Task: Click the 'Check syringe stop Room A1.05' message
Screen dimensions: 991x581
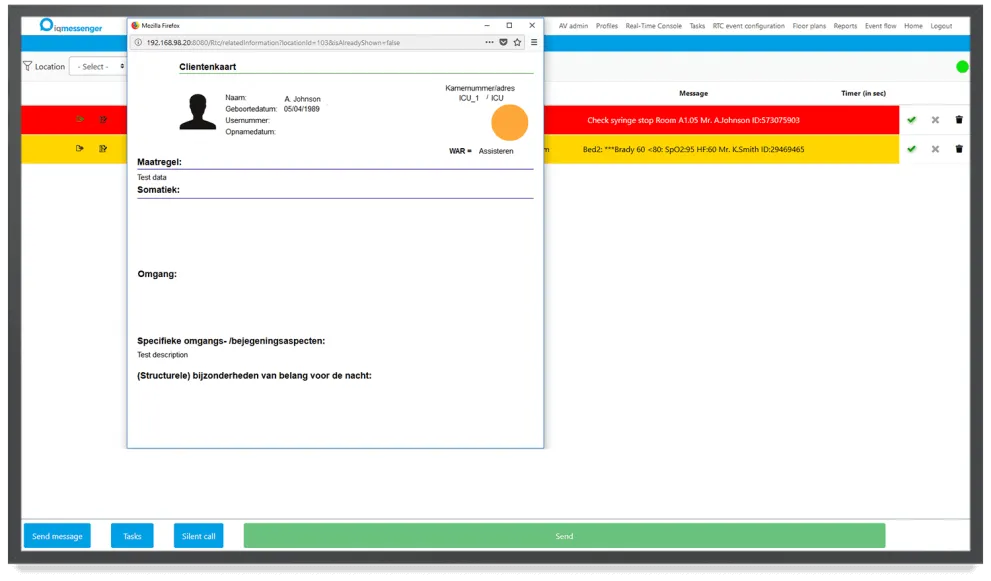Action: point(693,120)
